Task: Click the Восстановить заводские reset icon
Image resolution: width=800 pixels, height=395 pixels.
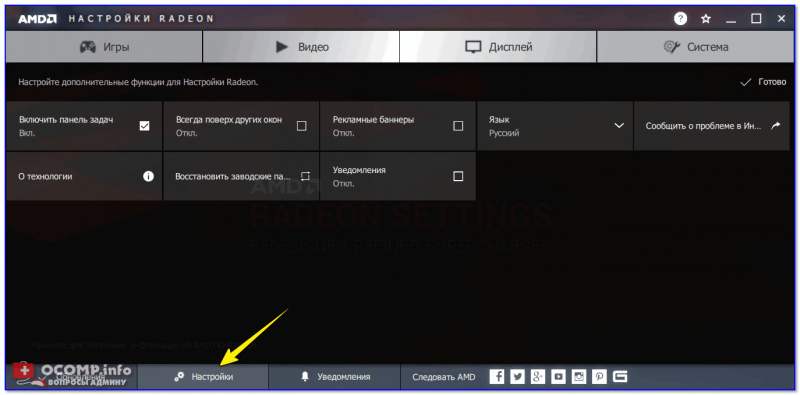Action: [x=305, y=177]
